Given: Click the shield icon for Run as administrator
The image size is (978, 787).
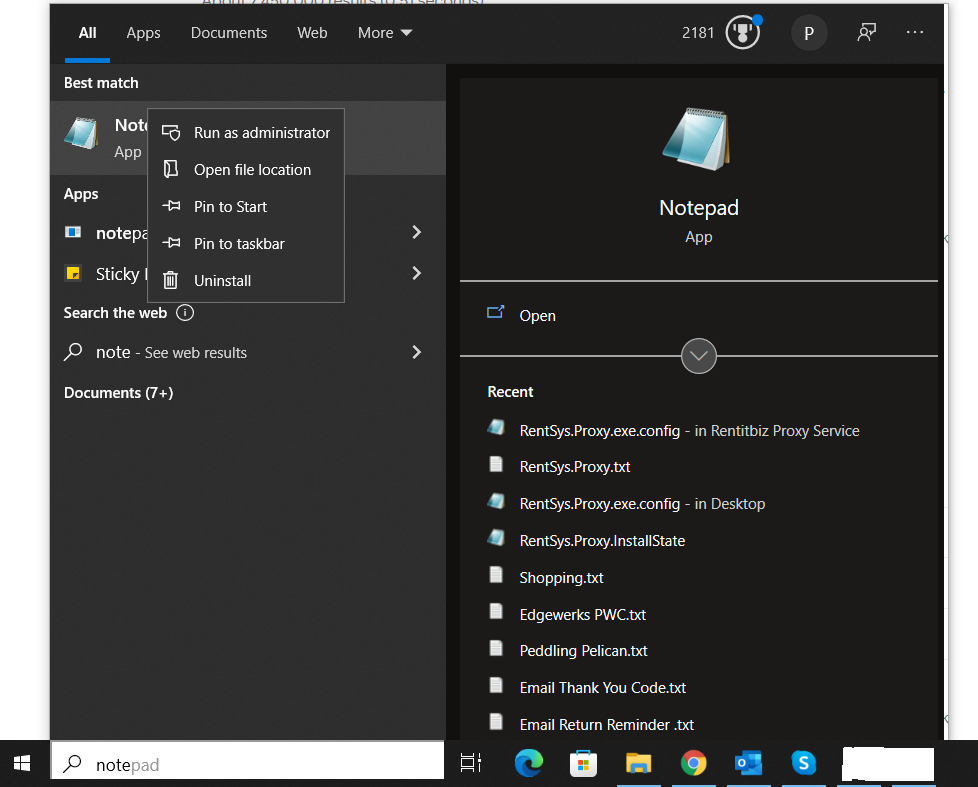Looking at the screenshot, I should pos(171,132).
